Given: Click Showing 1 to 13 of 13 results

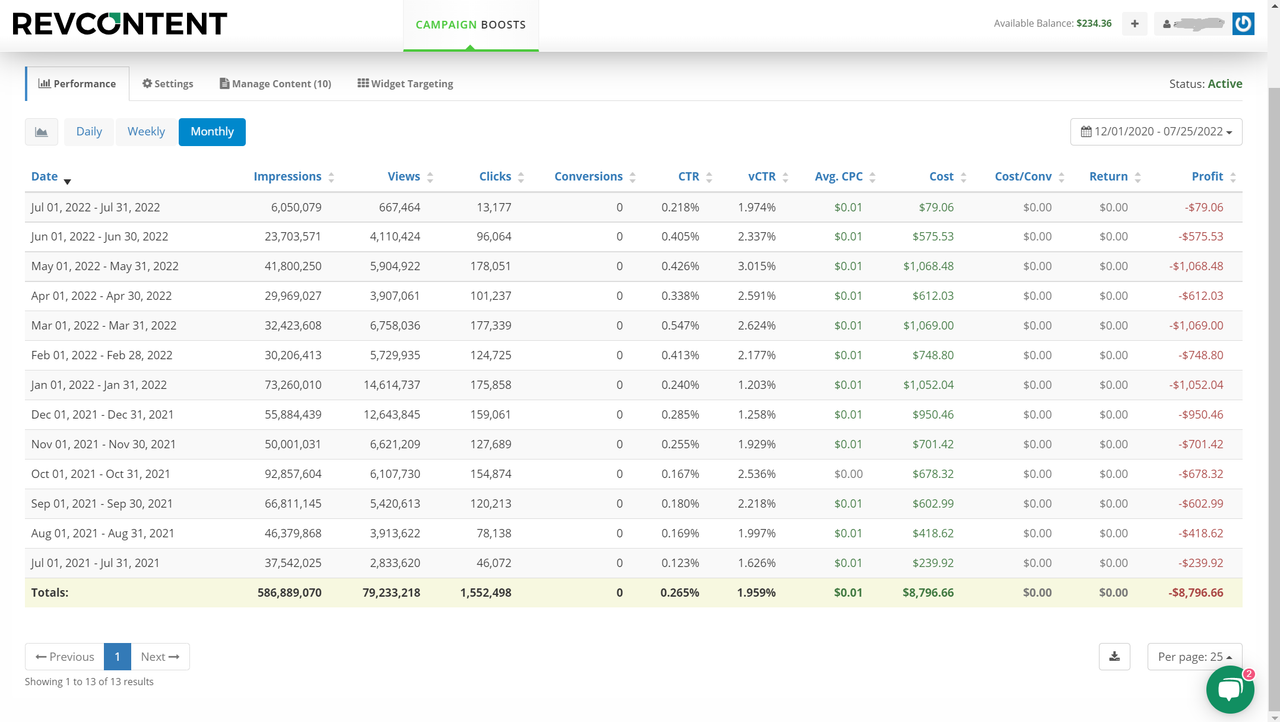Looking at the screenshot, I should coord(89,682).
